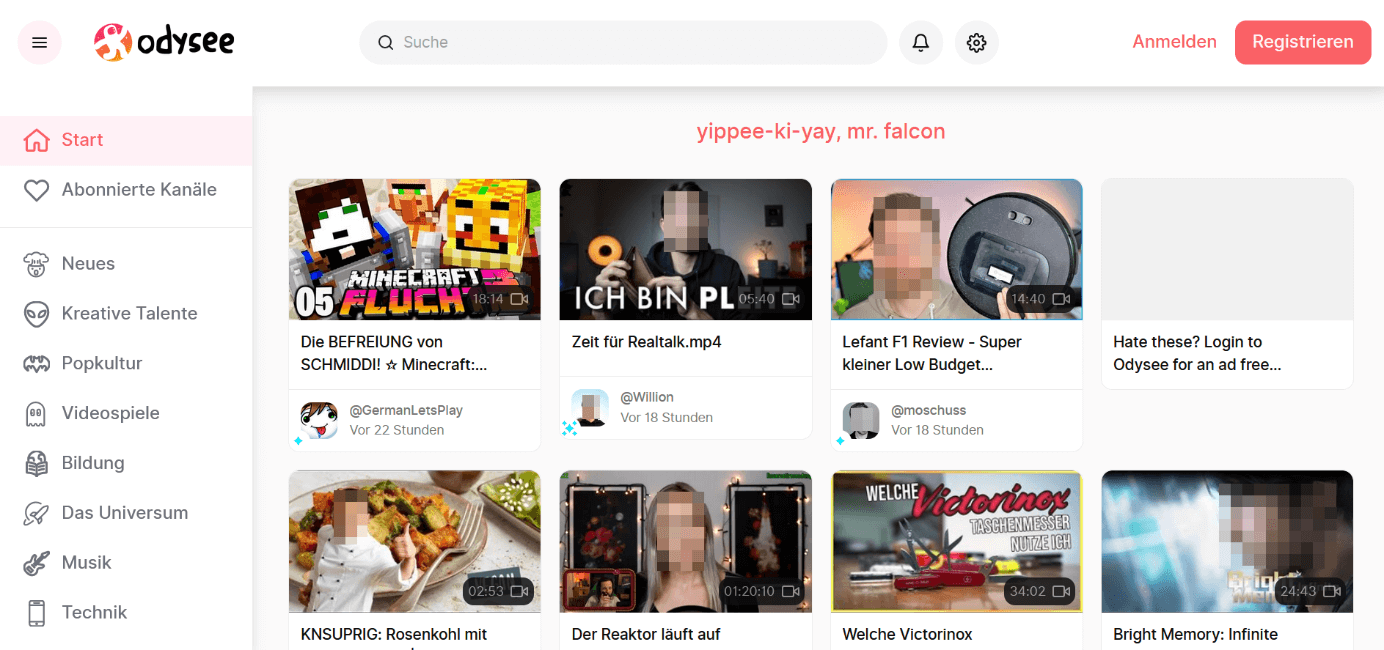Click Vor 22 Stunden timestamp
1384x650 pixels.
(397, 430)
